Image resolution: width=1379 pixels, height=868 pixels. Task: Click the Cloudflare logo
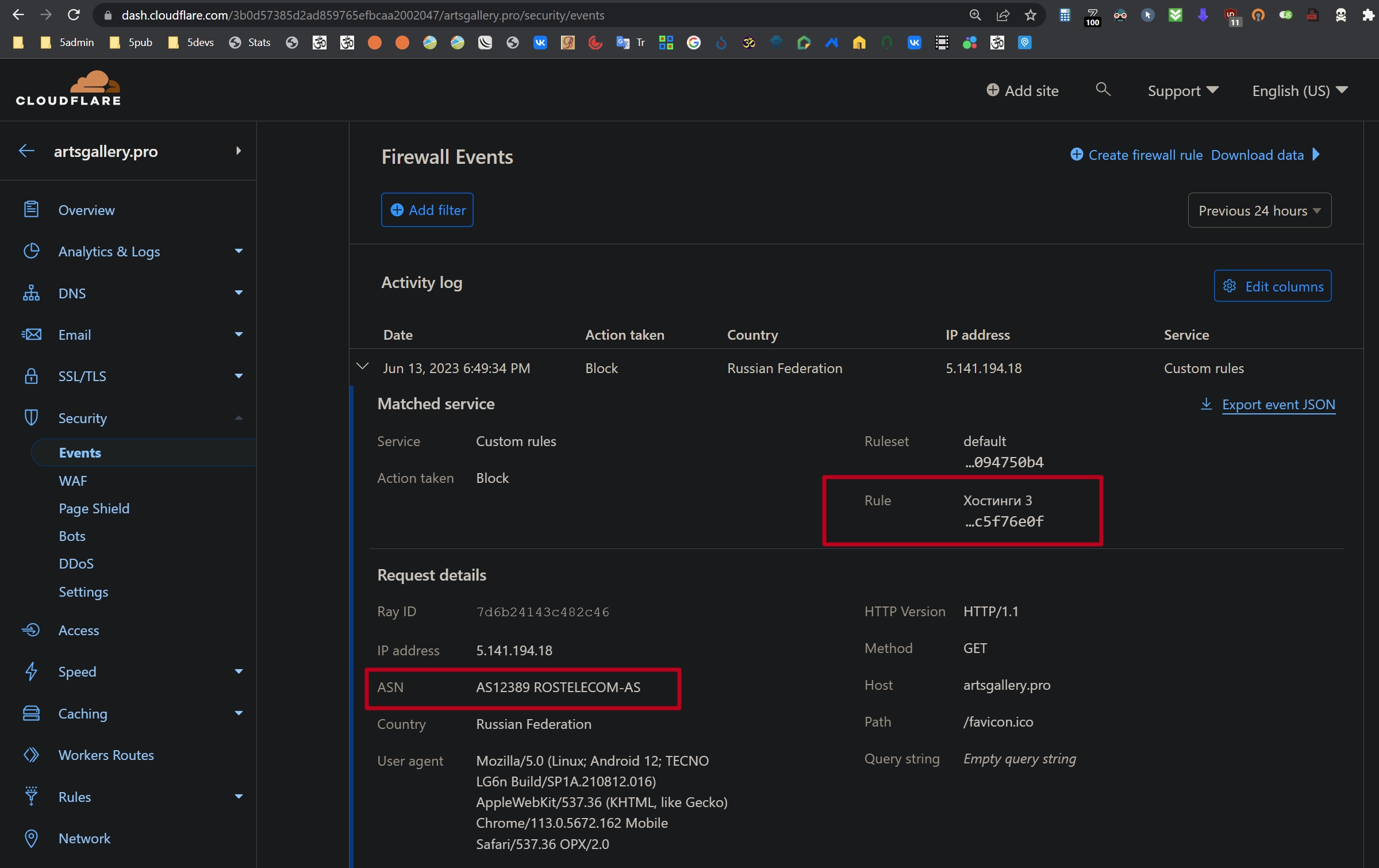[x=68, y=89]
